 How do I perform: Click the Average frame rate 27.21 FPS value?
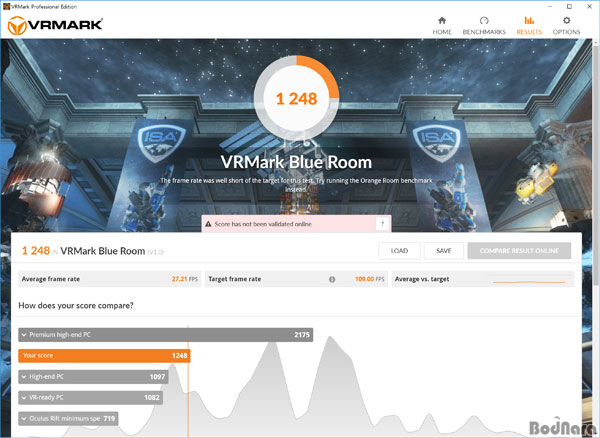(x=184, y=279)
